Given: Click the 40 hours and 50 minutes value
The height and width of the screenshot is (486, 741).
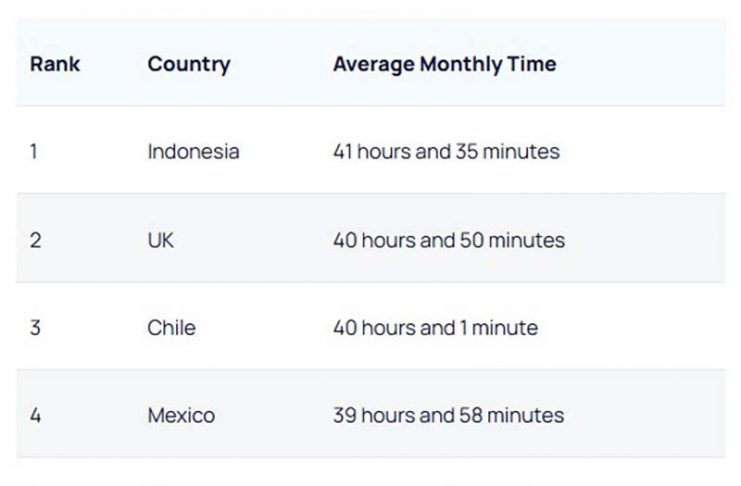Looking at the screenshot, I should click(x=448, y=240).
